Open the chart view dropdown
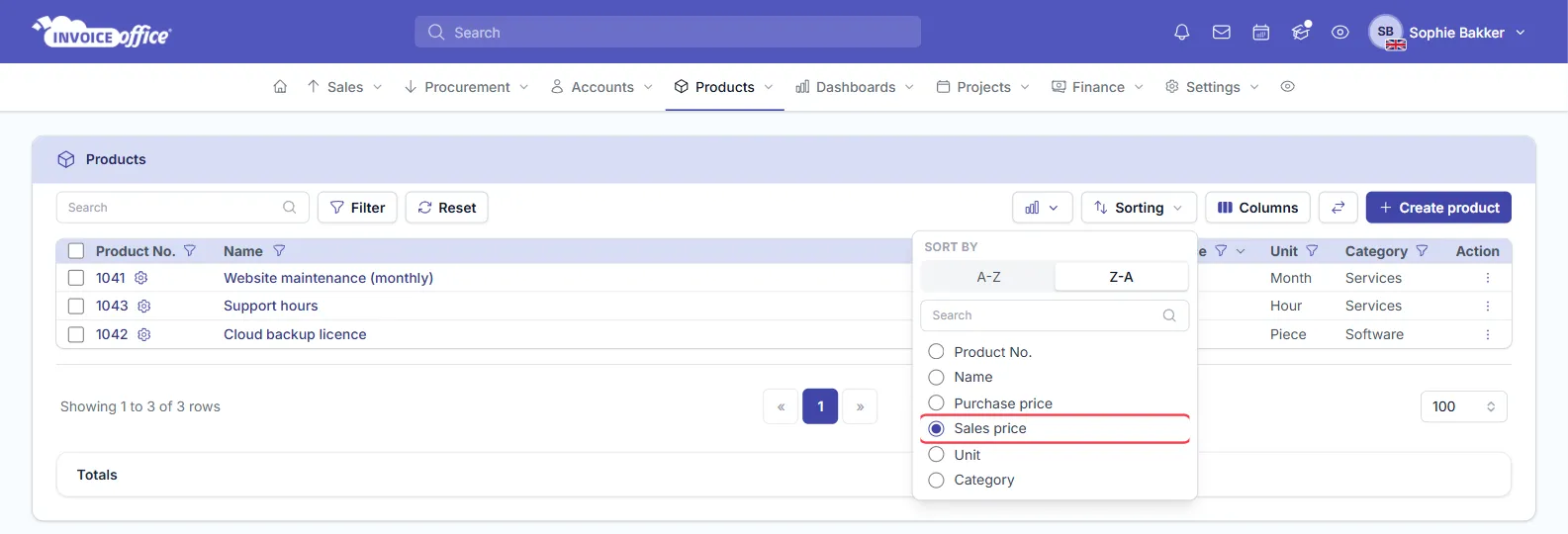The image size is (1568, 534). (1043, 208)
